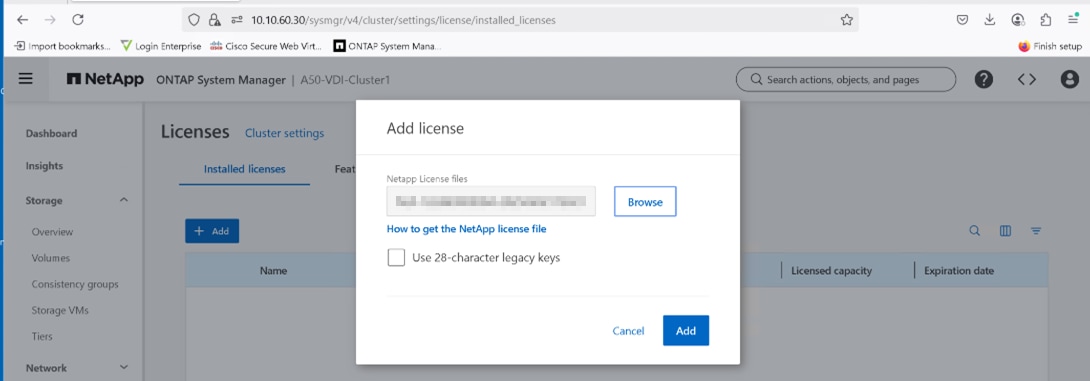Open the help question mark icon
Viewport: 1090px width, 381px height.
point(984,79)
